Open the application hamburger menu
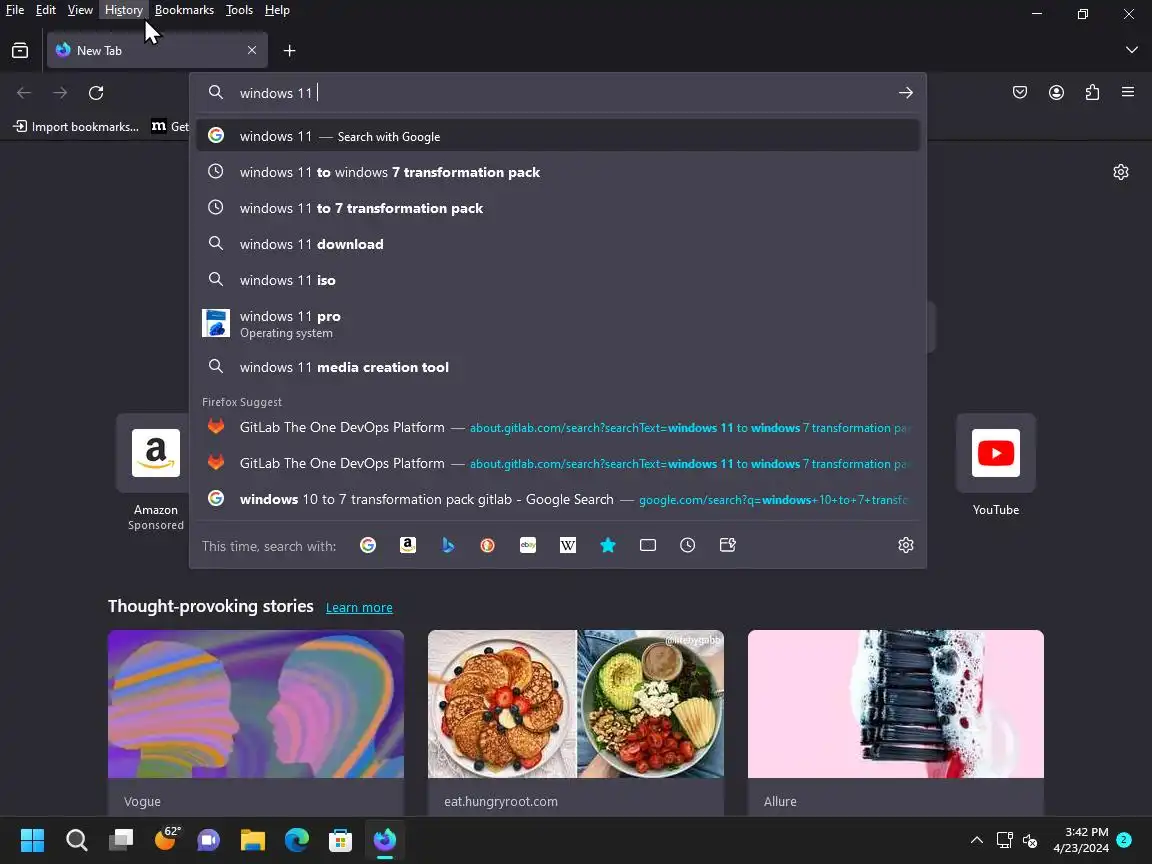 pyautogui.click(x=1128, y=92)
